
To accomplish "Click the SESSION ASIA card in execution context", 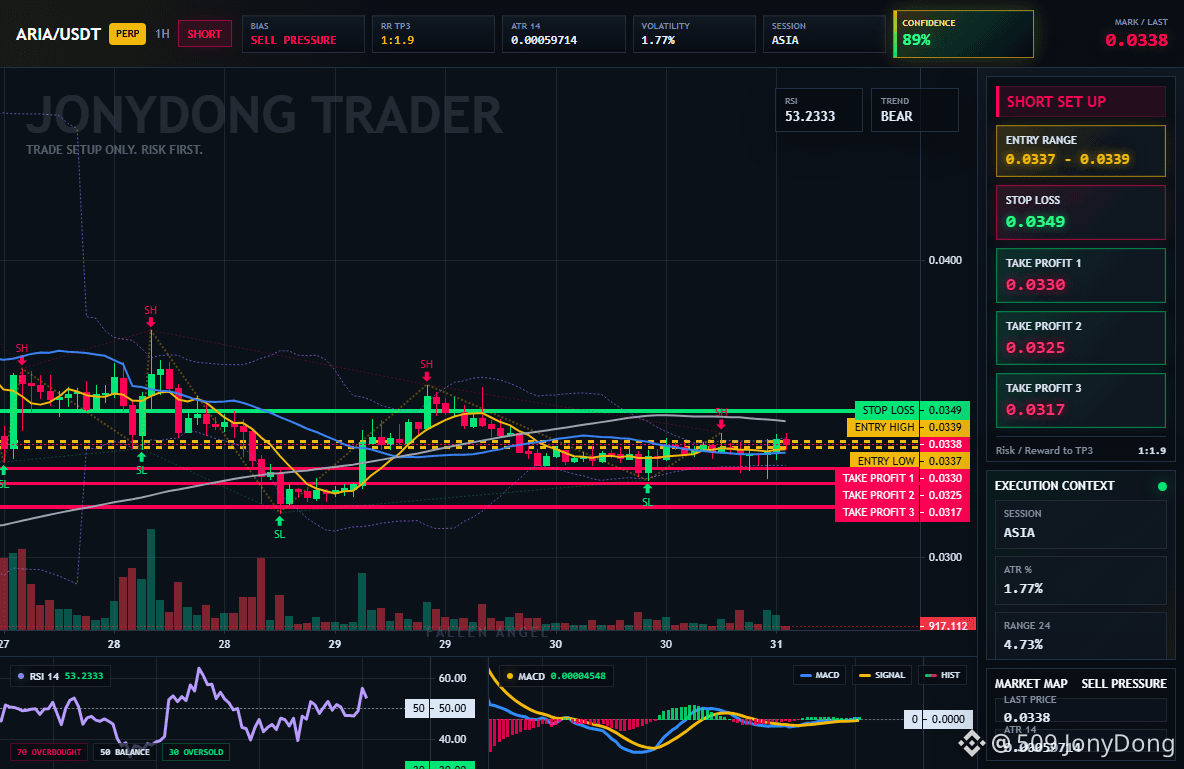I will pyautogui.click(x=1081, y=524).
